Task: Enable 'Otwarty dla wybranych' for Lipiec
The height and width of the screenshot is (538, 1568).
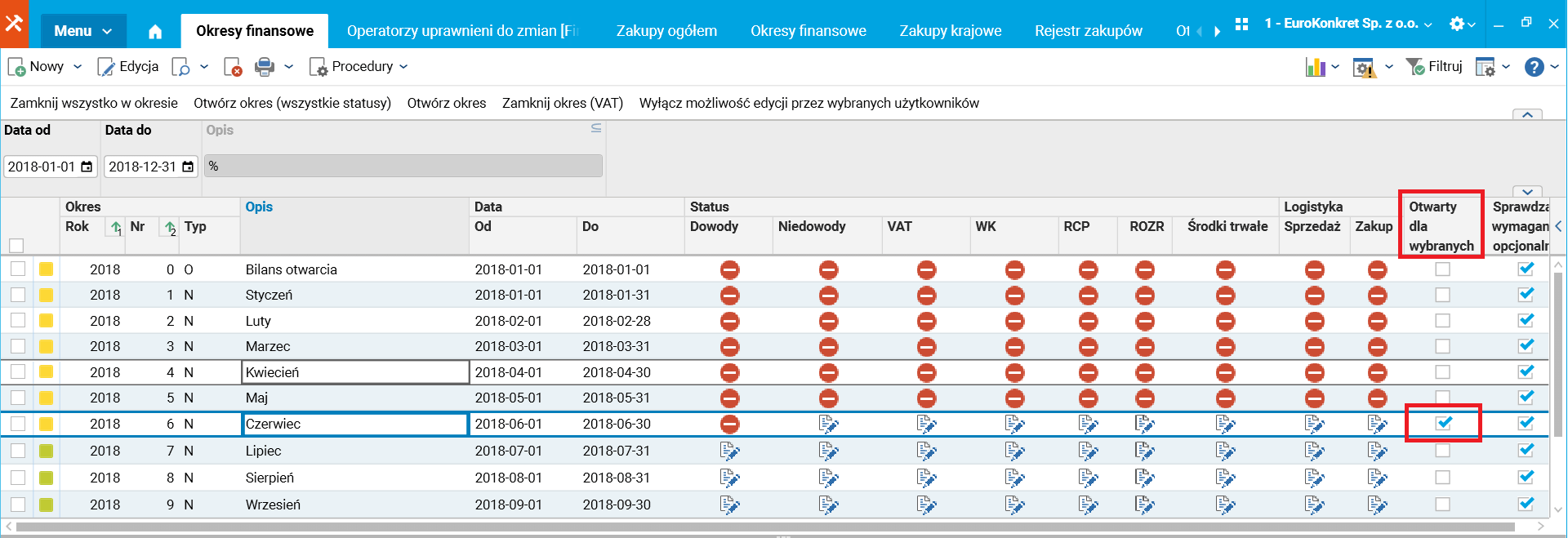Action: pos(1443,451)
